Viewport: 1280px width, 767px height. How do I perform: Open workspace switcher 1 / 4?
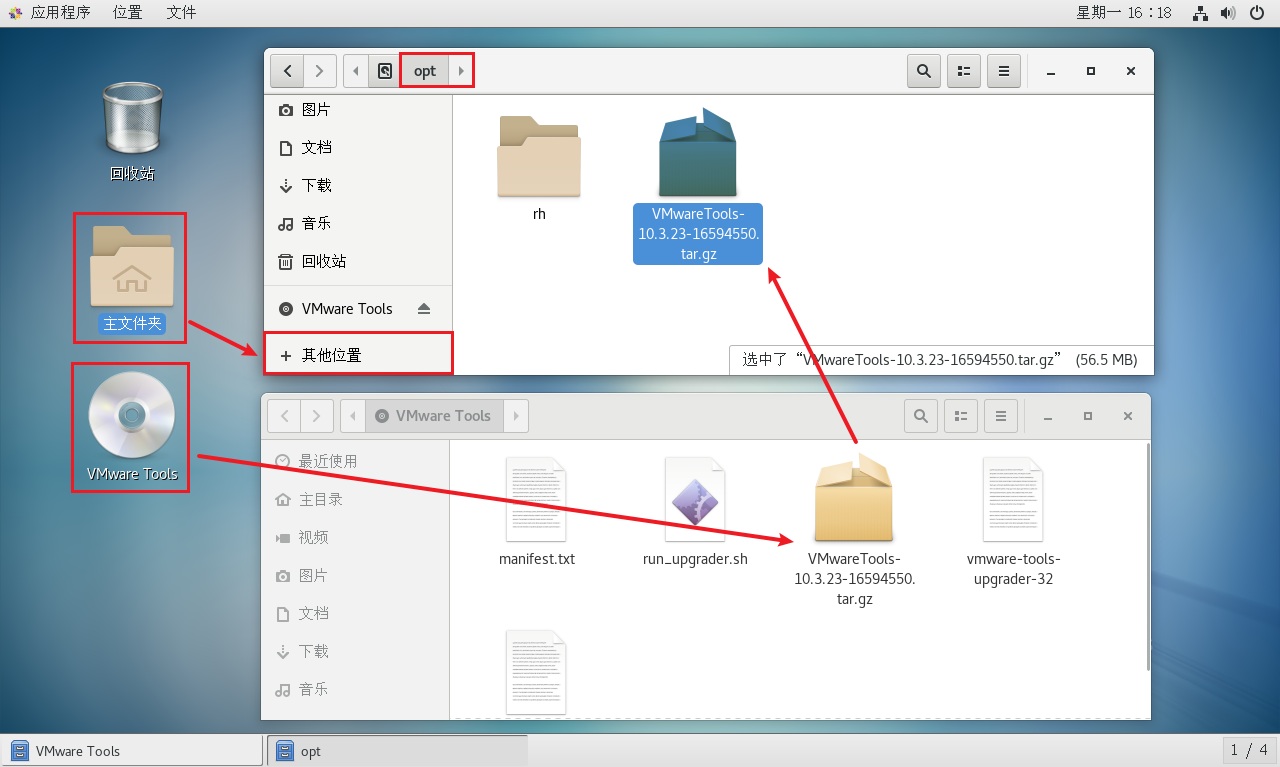tap(1249, 750)
